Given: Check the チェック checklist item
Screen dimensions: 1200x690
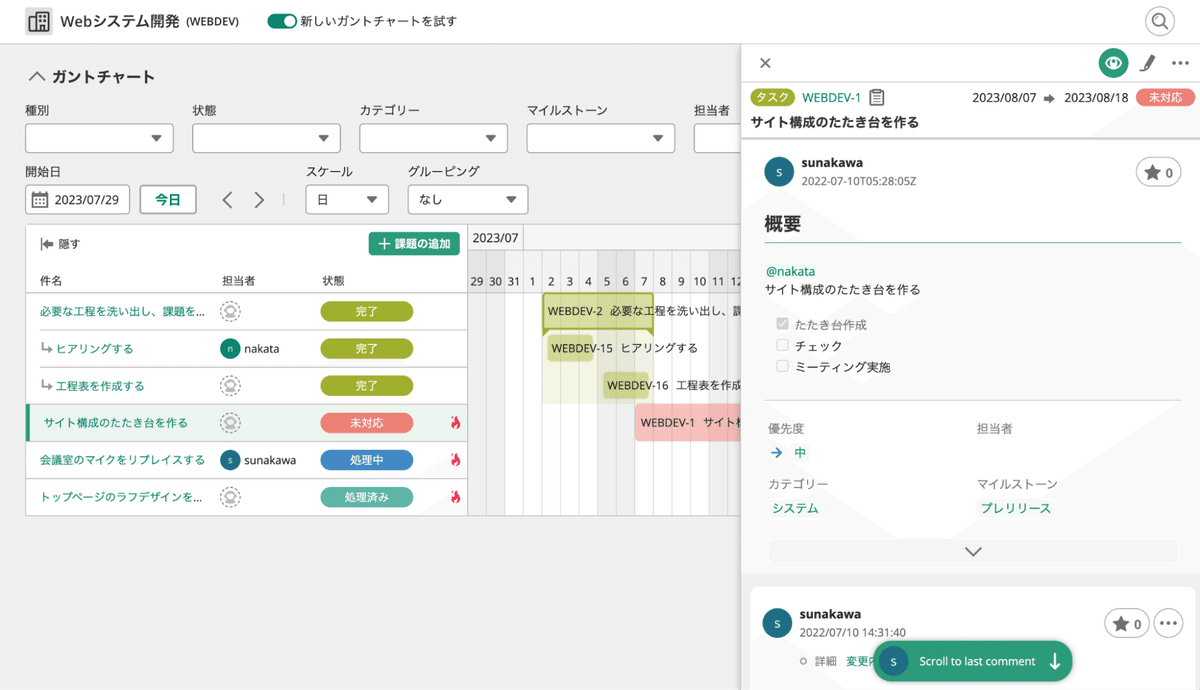Looking at the screenshot, I should point(782,346).
